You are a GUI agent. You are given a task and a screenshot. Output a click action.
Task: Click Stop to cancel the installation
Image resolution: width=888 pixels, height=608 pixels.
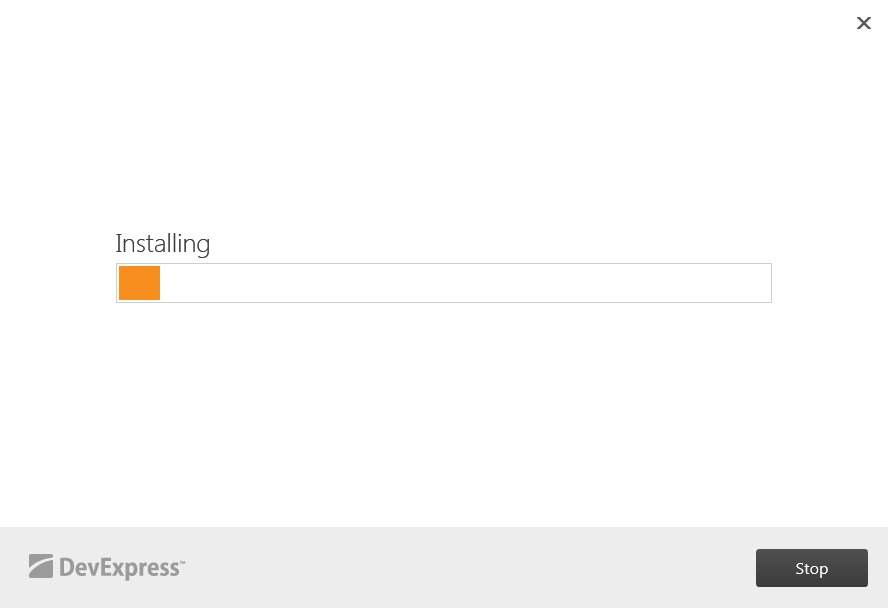[811, 567]
